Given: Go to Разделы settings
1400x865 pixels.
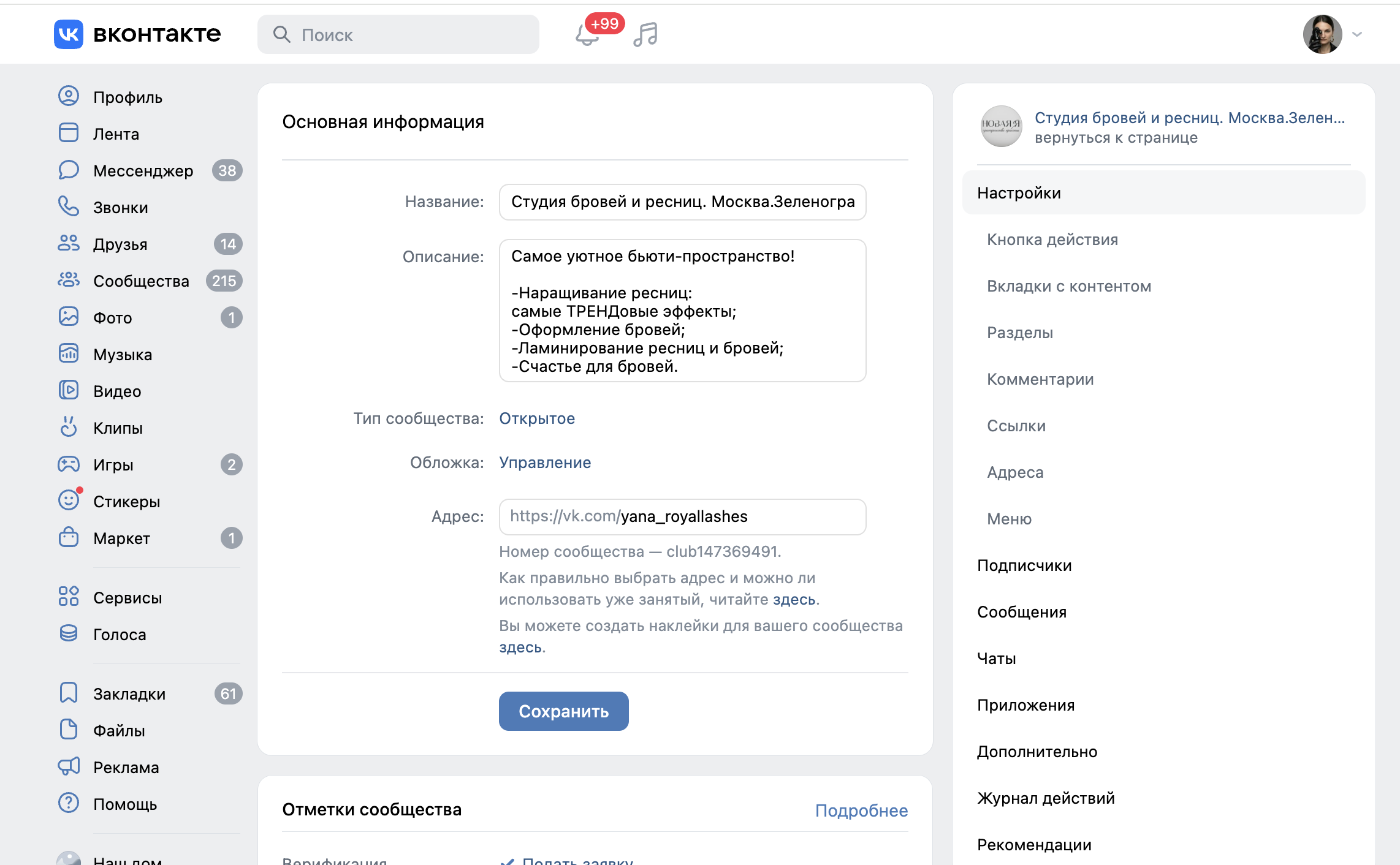Looking at the screenshot, I should tap(1020, 333).
